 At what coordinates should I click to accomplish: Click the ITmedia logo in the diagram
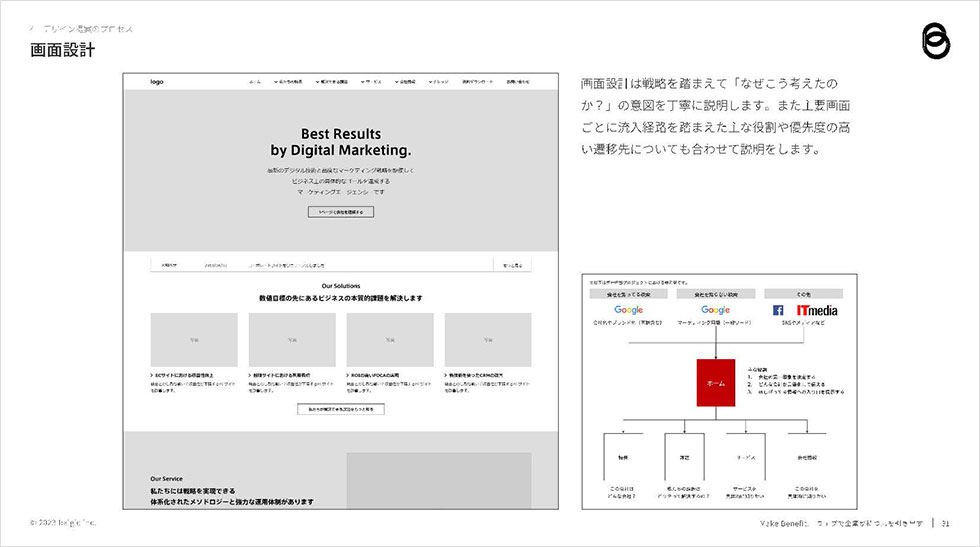817,311
